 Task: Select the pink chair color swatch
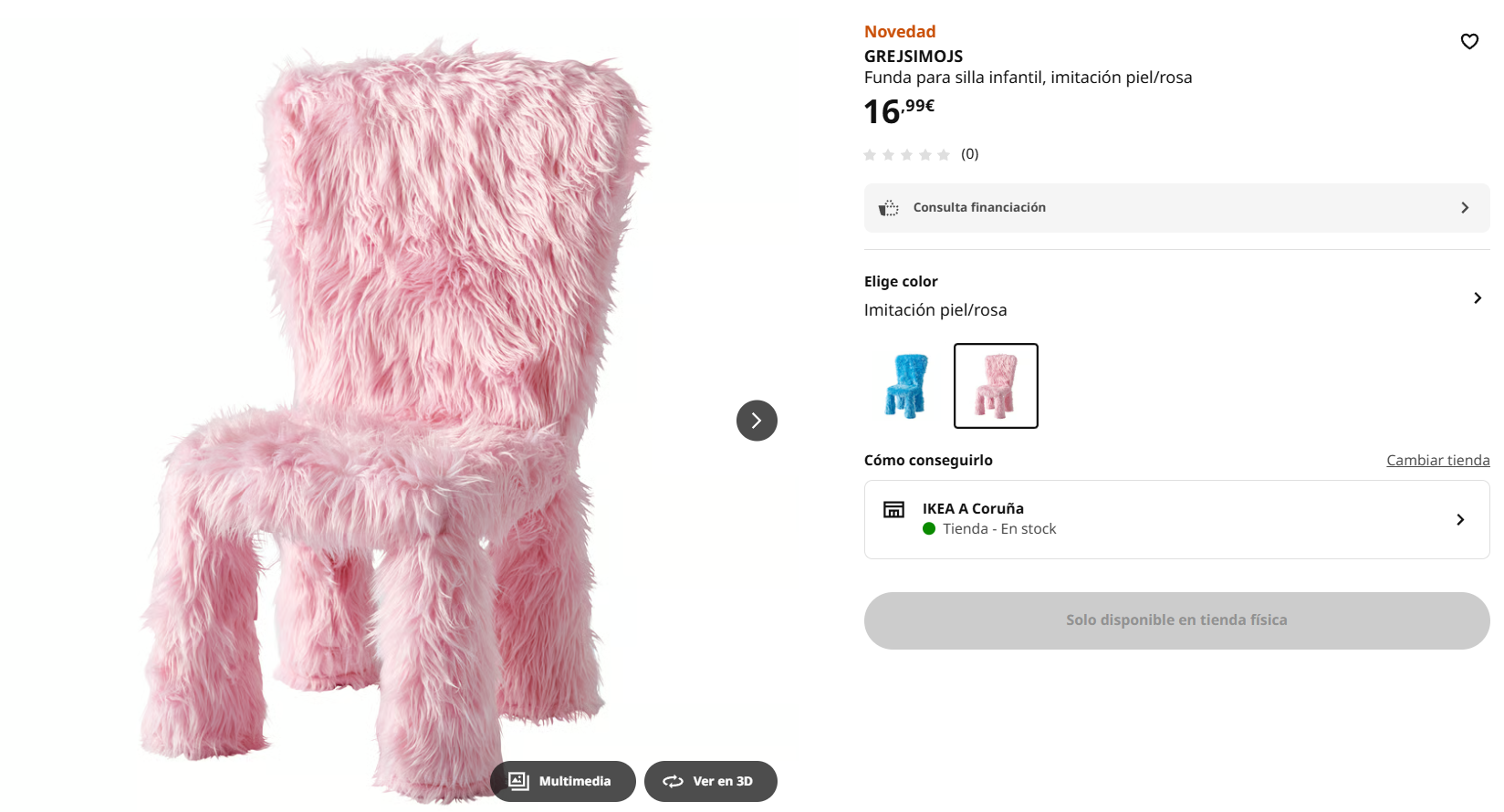pos(996,386)
